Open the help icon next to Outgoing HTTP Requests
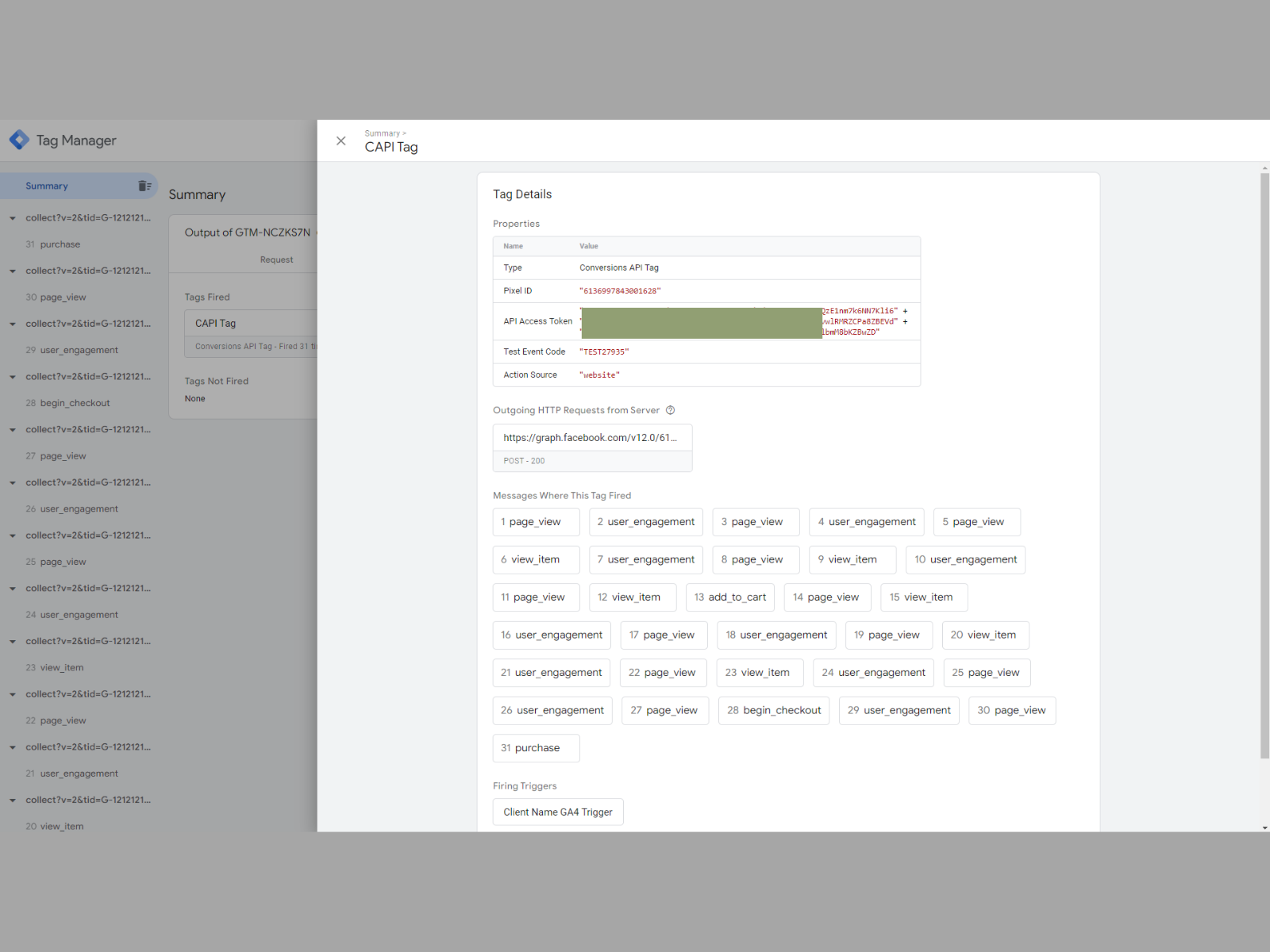 671,410
